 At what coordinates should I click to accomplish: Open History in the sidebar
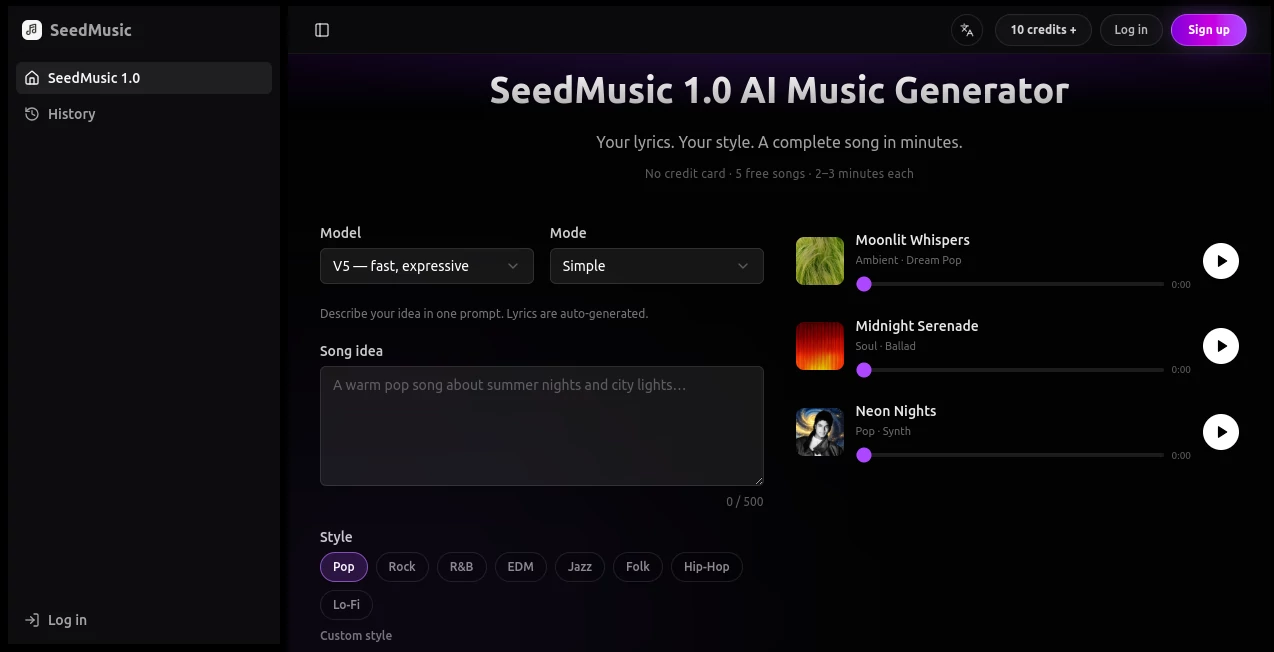144,114
